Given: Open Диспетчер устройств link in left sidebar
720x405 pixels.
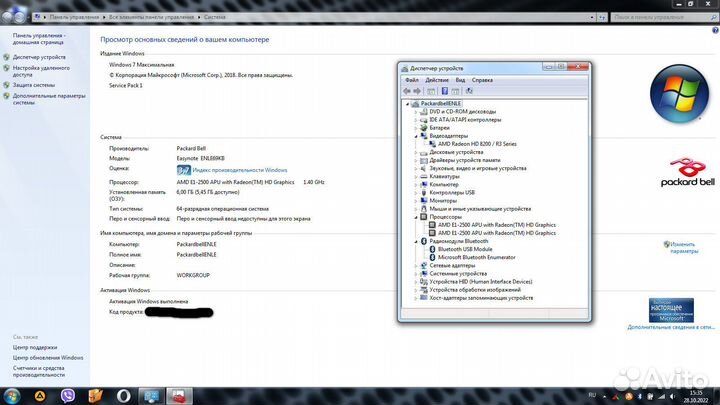Looking at the screenshot, I should (x=39, y=57).
